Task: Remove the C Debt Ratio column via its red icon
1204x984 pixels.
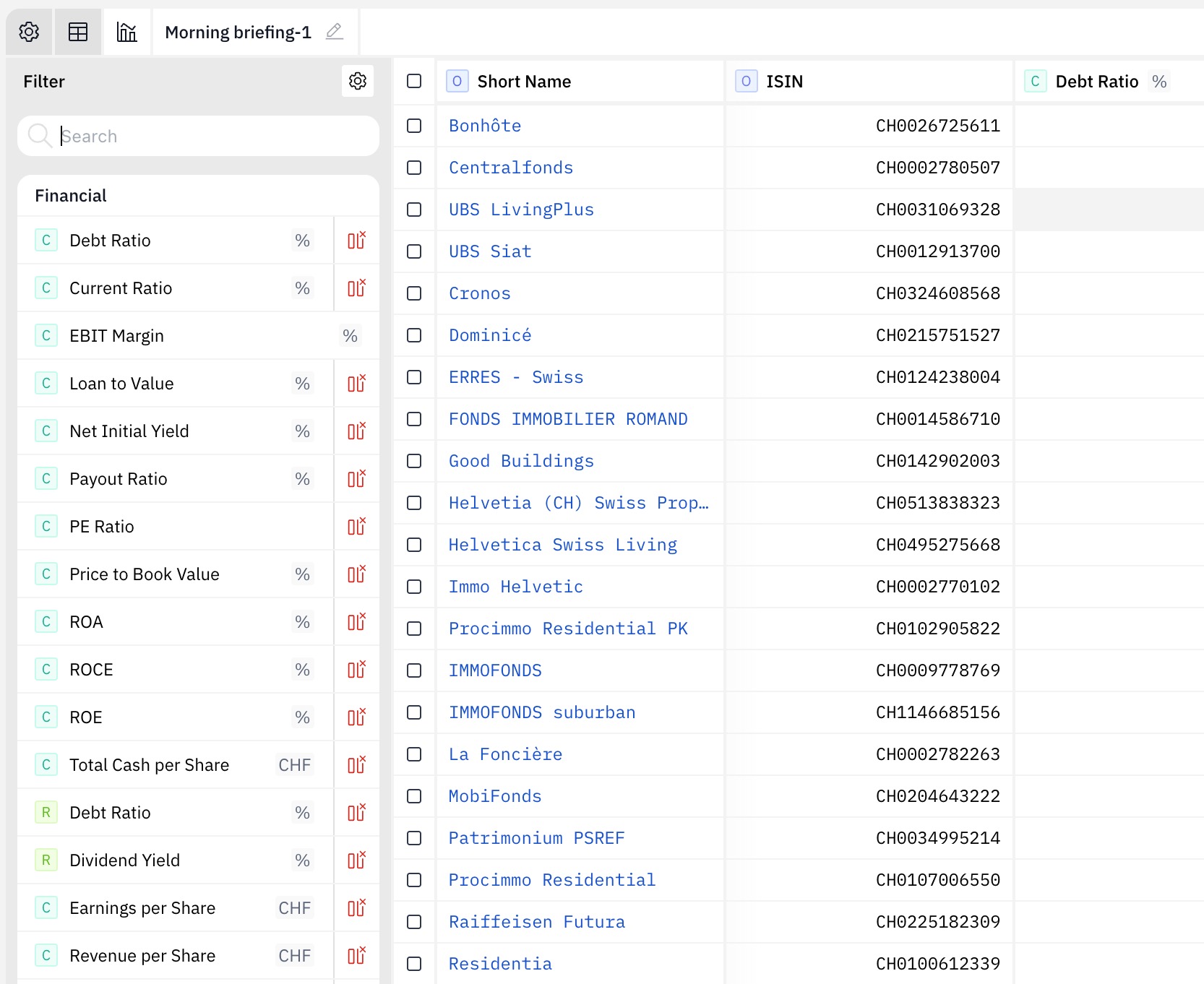Action: (356, 241)
